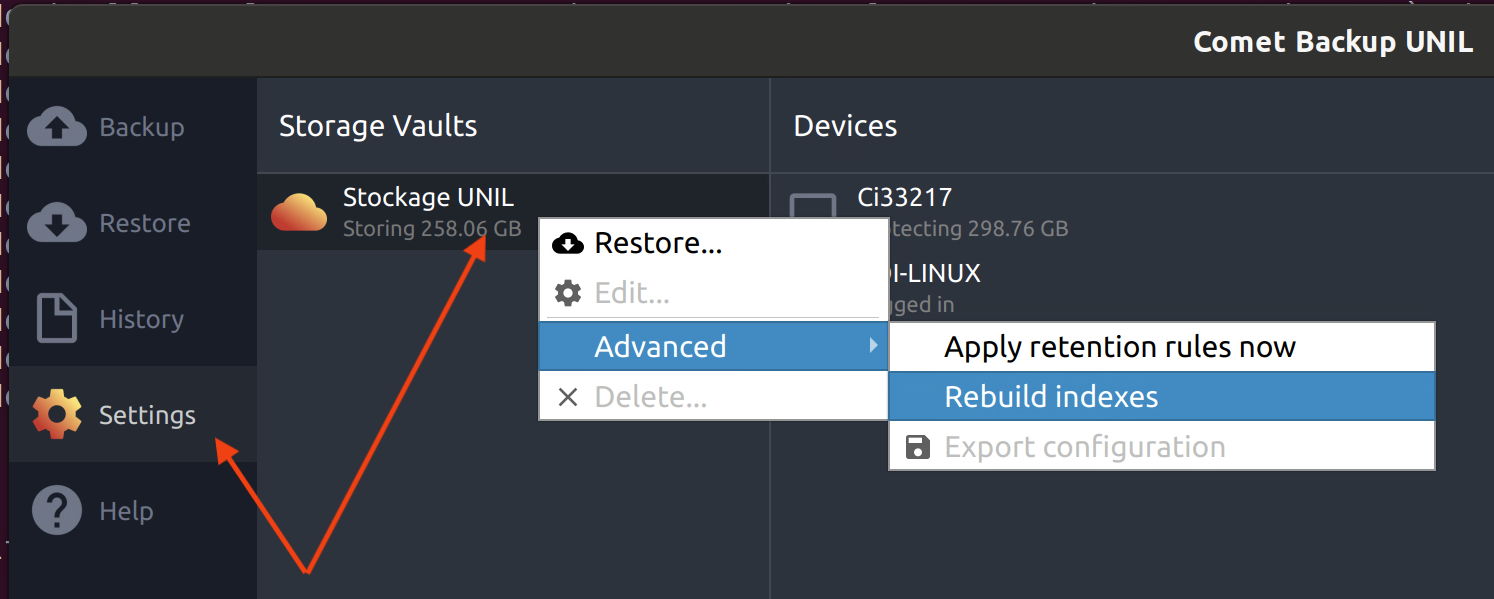Select the Stockage UNIL storage vault name
The image size is (1494, 599).
pos(428,197)
